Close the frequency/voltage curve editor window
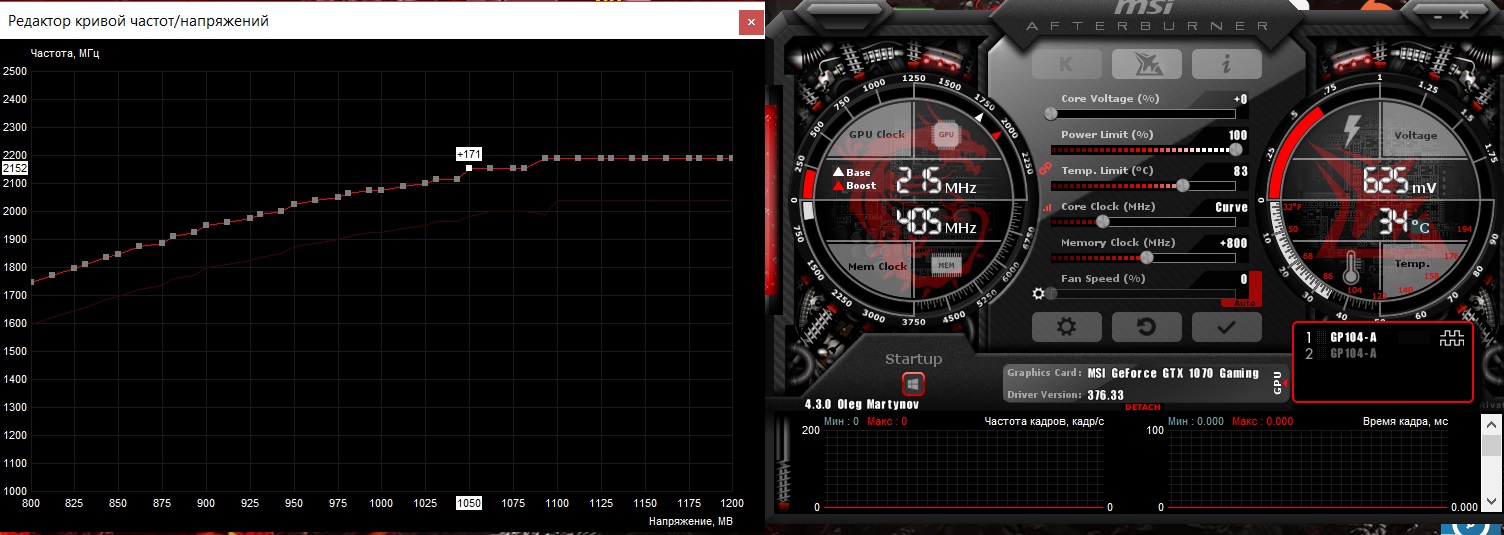Image resolution: width=1504 pixels, height=535 pixels. (x=750, y=20)
